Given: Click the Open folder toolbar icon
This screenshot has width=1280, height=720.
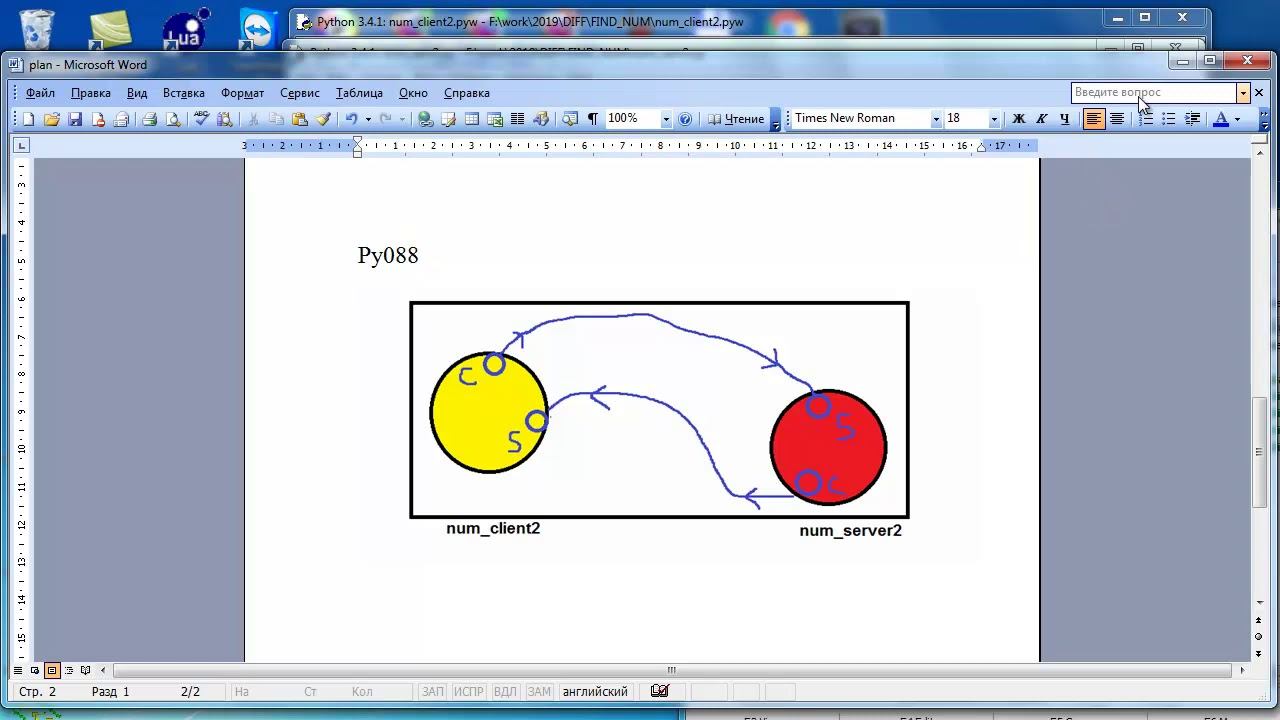Looking at the screenshot, I should (51, 119).
